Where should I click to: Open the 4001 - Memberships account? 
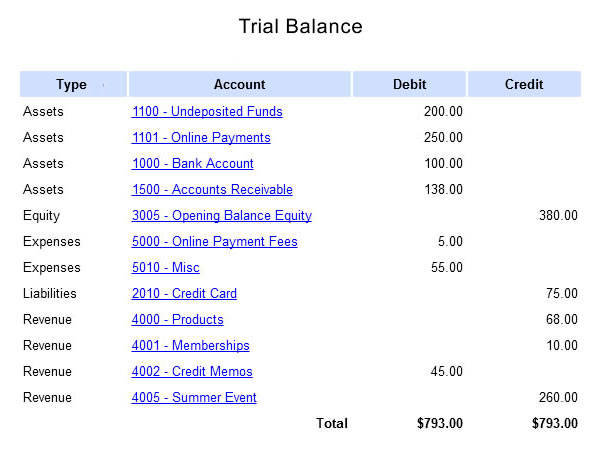[x=191, y=346]
